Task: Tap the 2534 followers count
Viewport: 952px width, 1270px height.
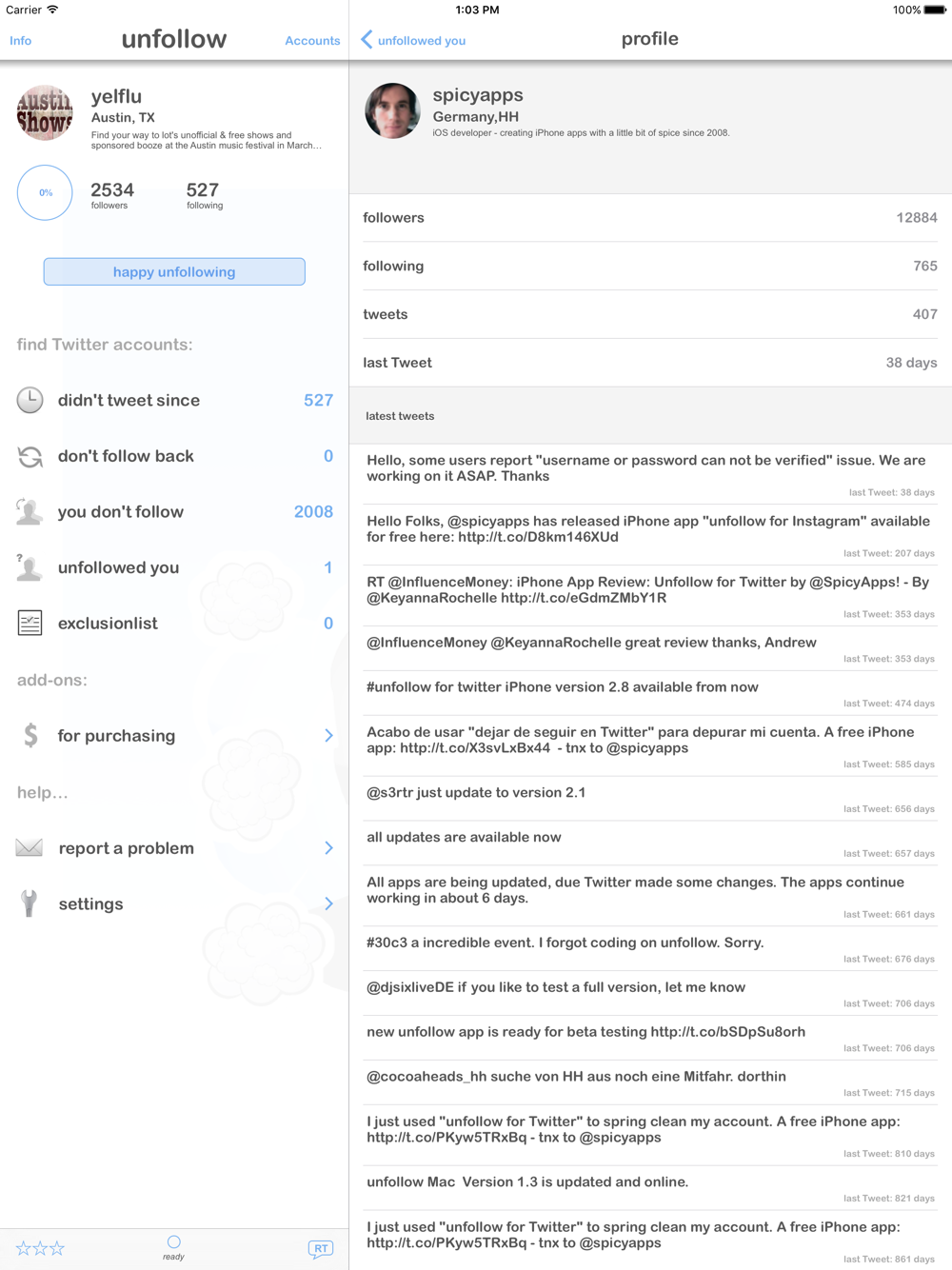Action: point(112,194)
